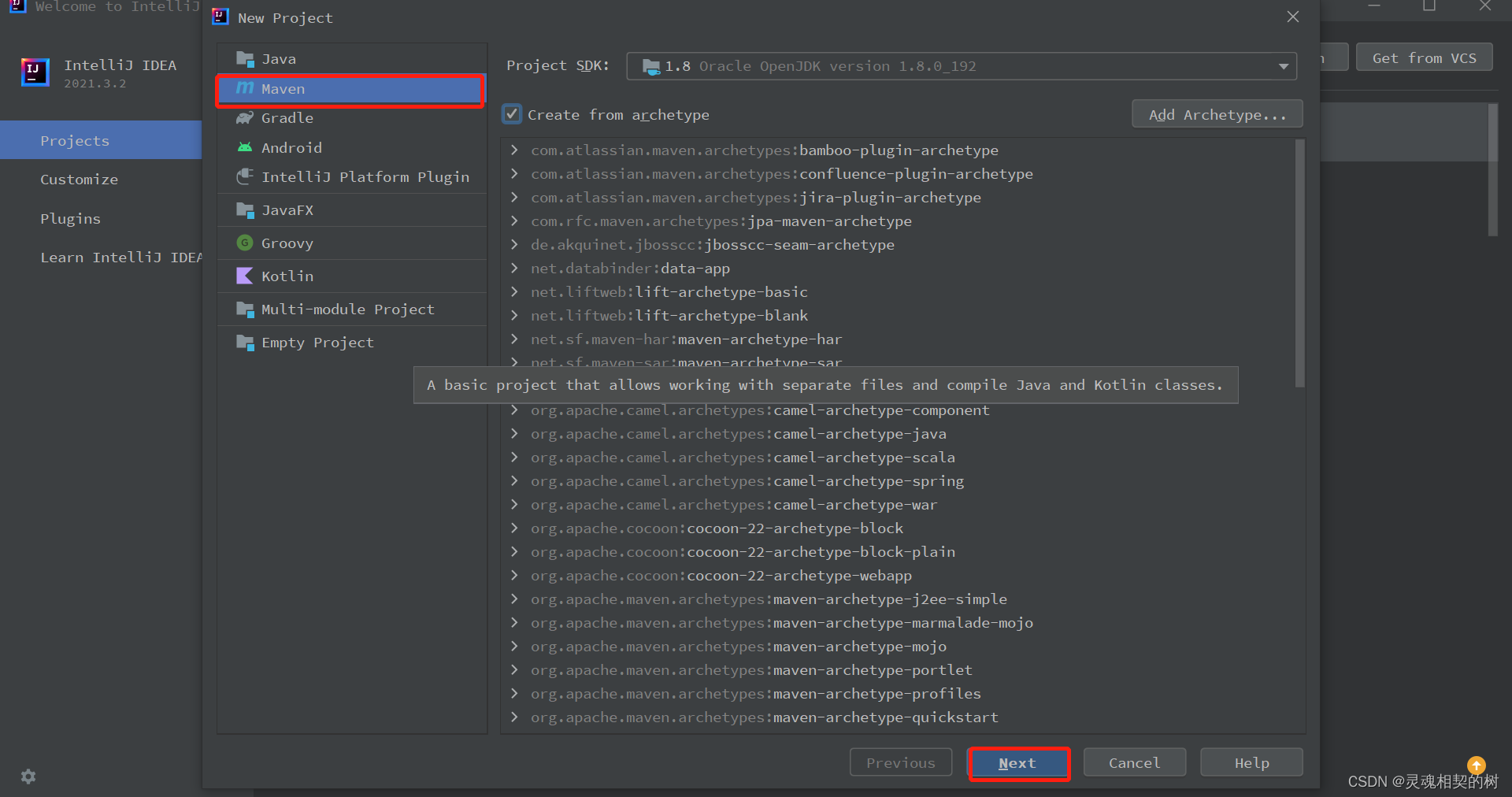The image size is (1512, 797).
Task: Expand bamboo-plugin-archetype entry
Action: tap(514, 150)
